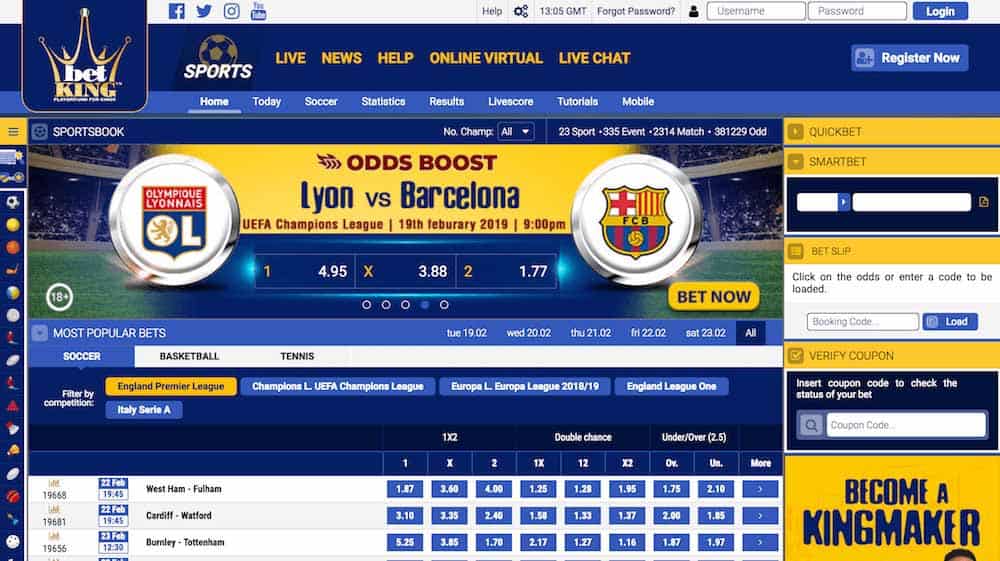Viewport: 1000px width, 561px height.
Task: Click the Username input field
Action: click(756, 11)
